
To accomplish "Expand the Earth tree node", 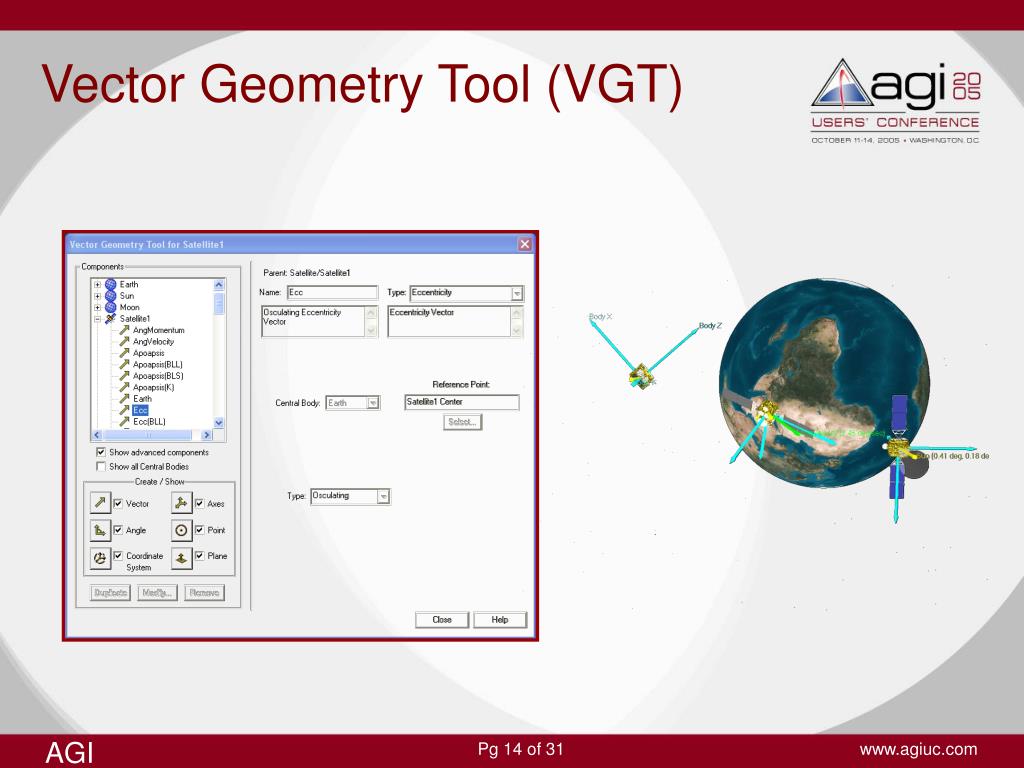I will pos(97,285).
